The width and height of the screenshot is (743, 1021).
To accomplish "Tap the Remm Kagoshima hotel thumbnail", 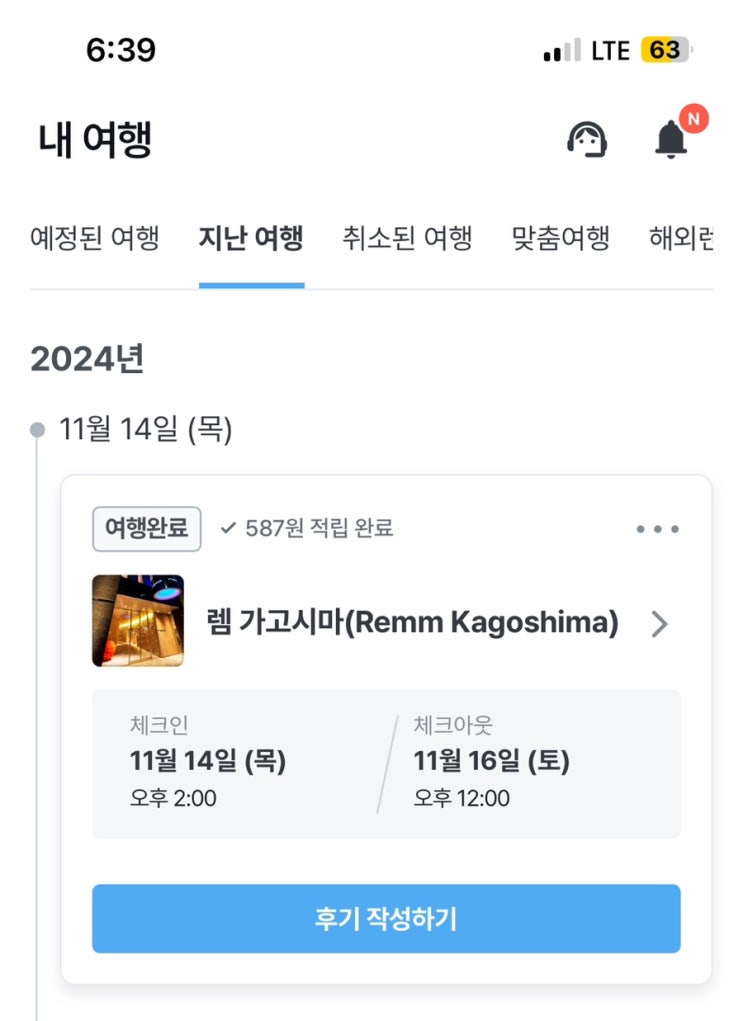I will 138,621.
